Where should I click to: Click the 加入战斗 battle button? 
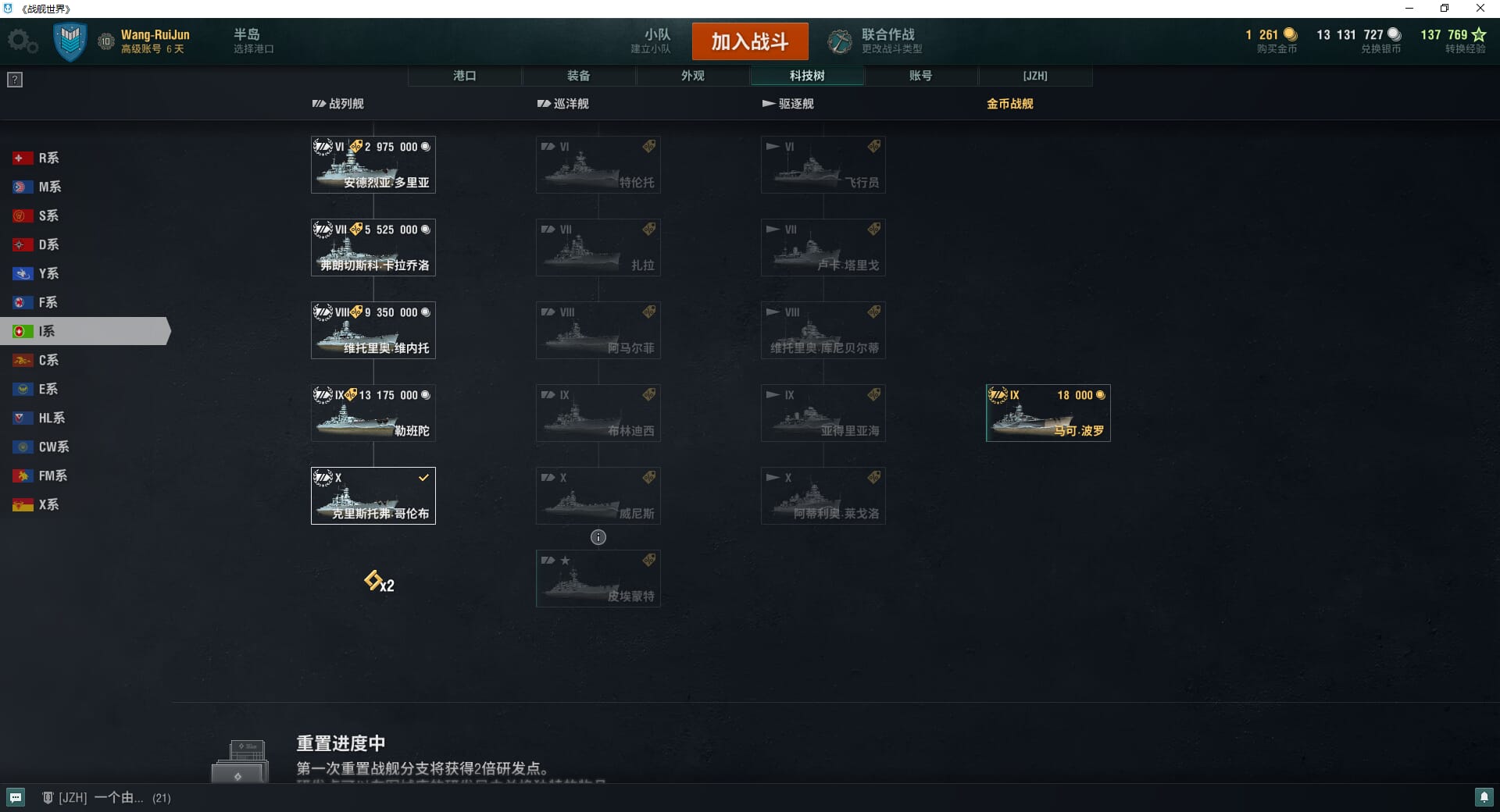coord(750,41)
